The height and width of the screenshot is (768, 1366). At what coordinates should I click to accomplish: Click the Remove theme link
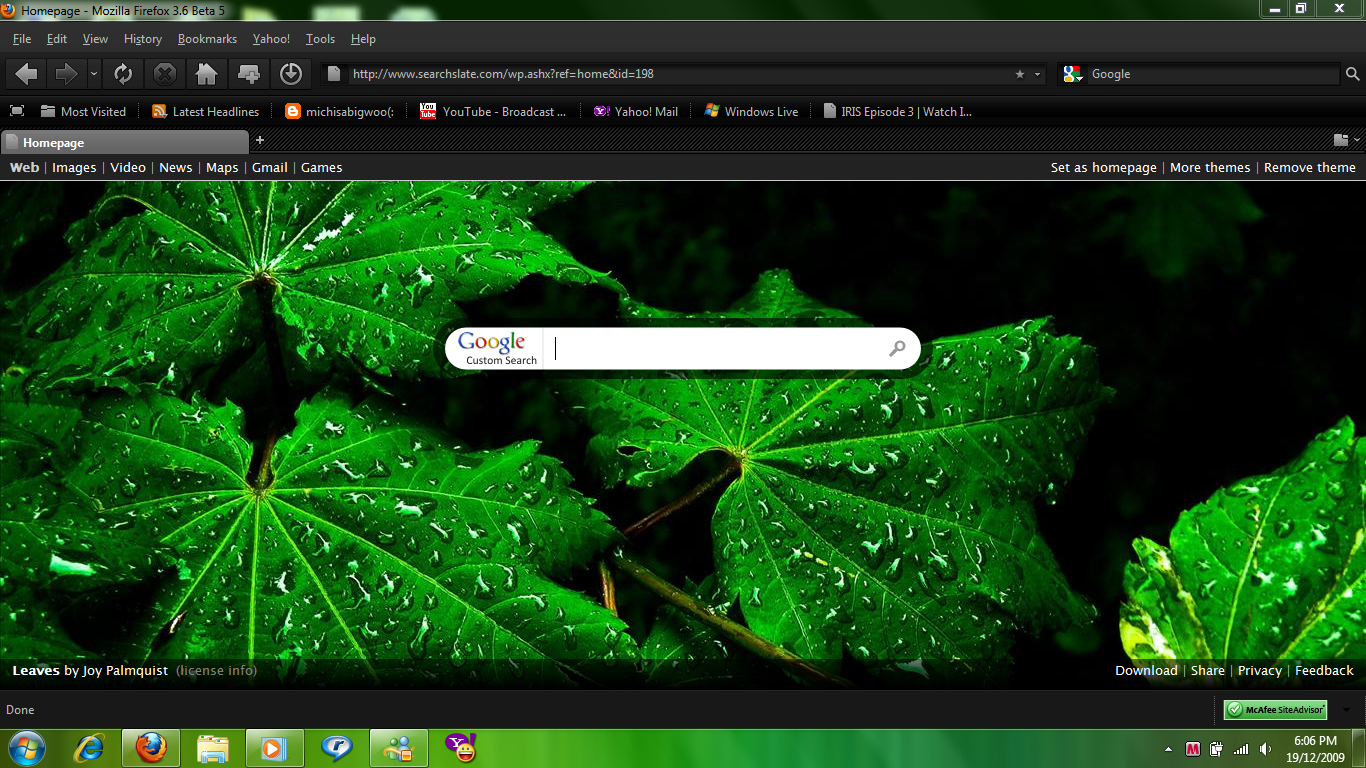1310,168
